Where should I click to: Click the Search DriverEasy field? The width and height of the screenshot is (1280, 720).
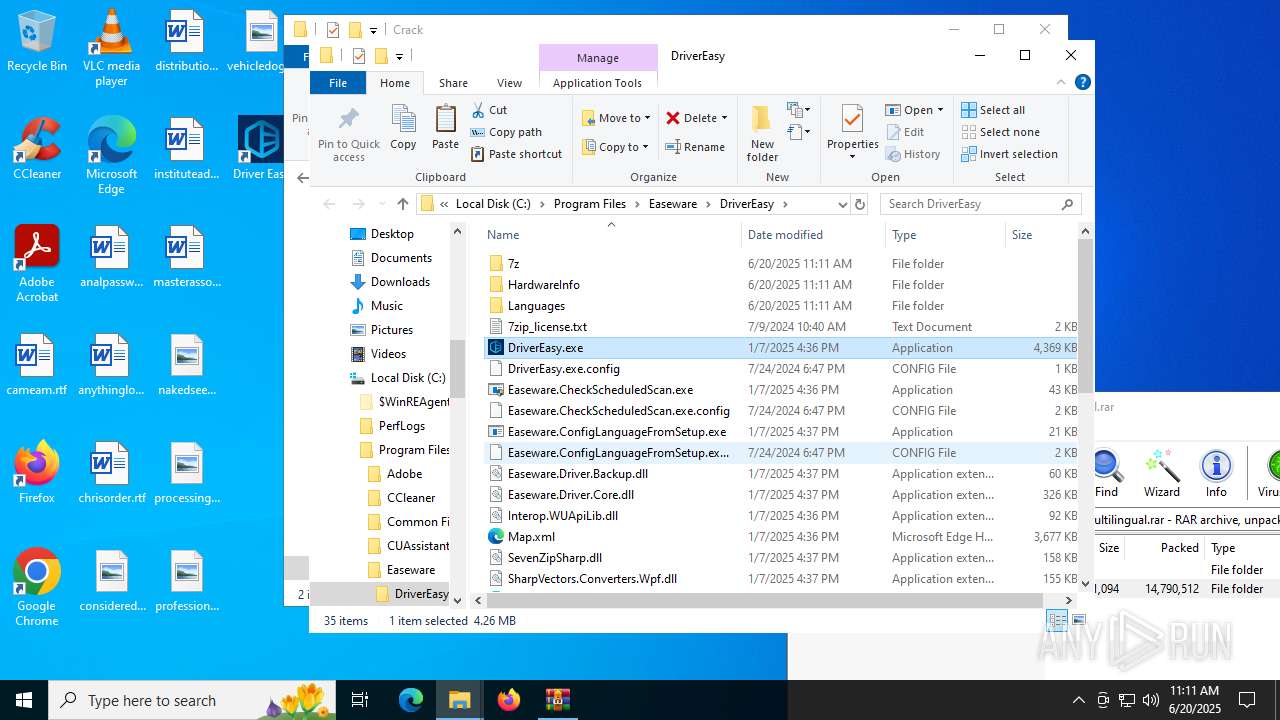[980, 204]
